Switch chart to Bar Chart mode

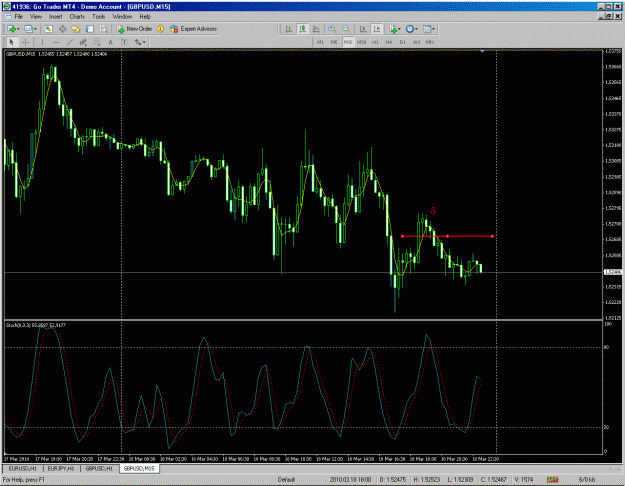pyautogui.click(x=289, y=29)
